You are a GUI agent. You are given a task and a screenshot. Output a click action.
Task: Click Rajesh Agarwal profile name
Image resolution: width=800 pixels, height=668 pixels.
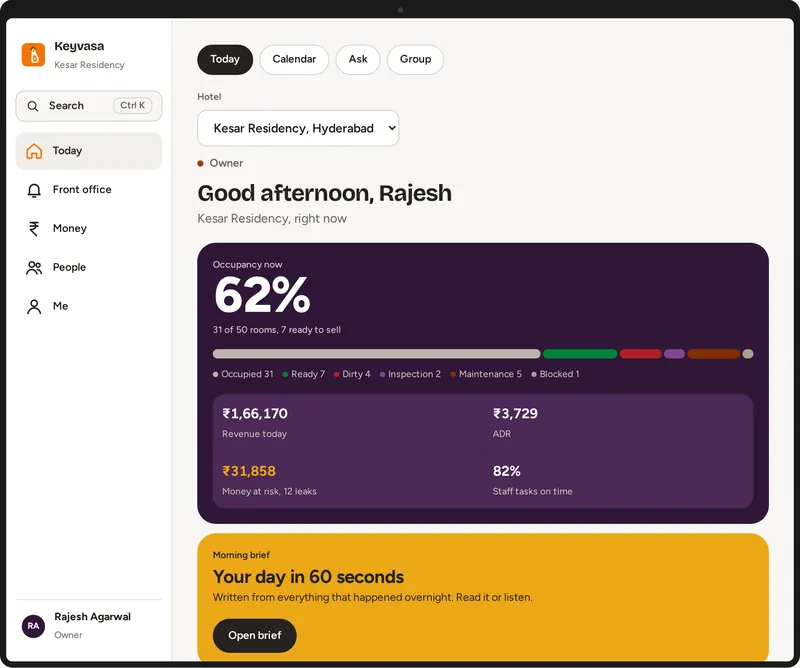(92, 617)
